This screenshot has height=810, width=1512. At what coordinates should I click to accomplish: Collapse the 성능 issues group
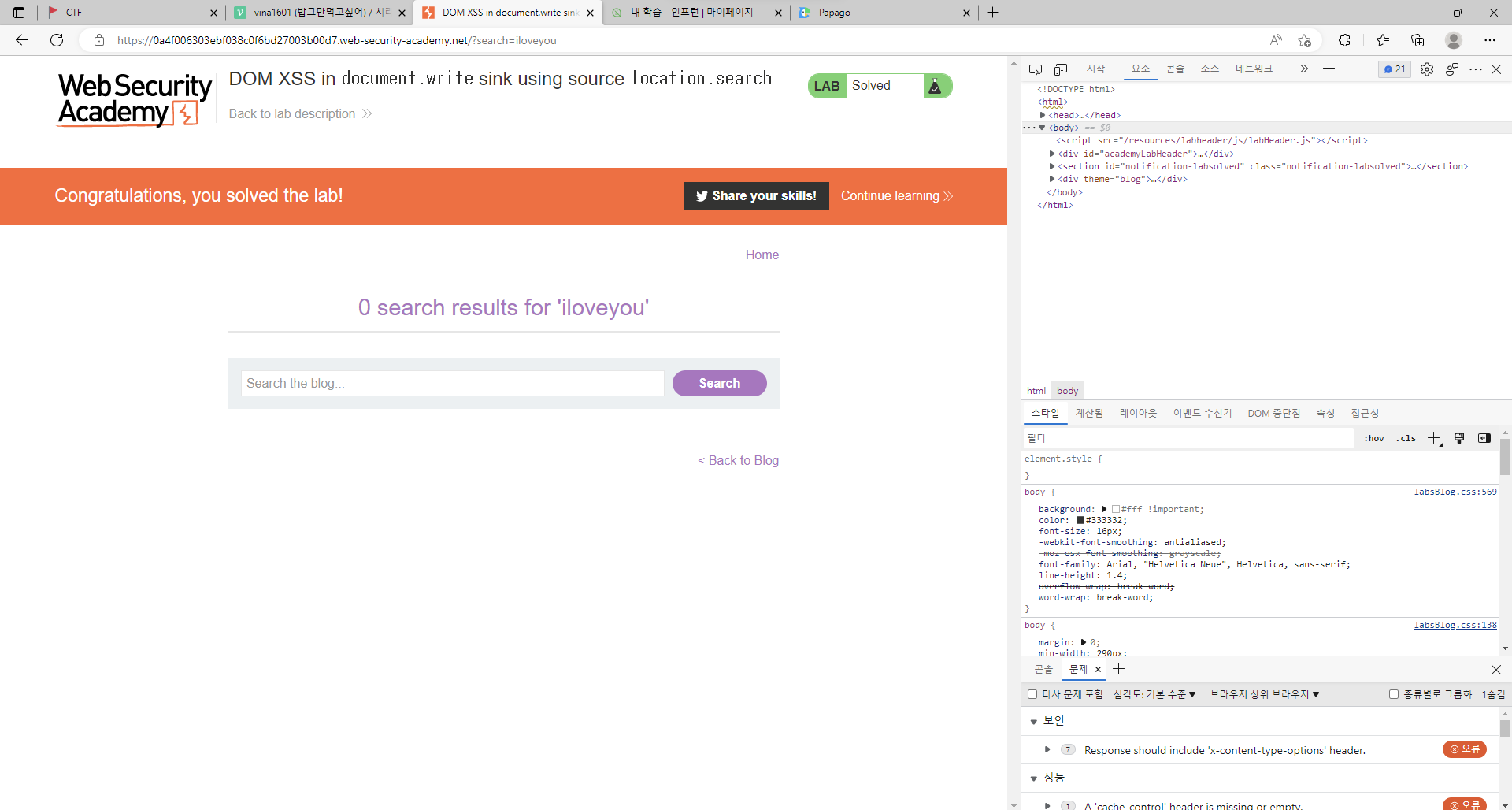pos(1034,779)
